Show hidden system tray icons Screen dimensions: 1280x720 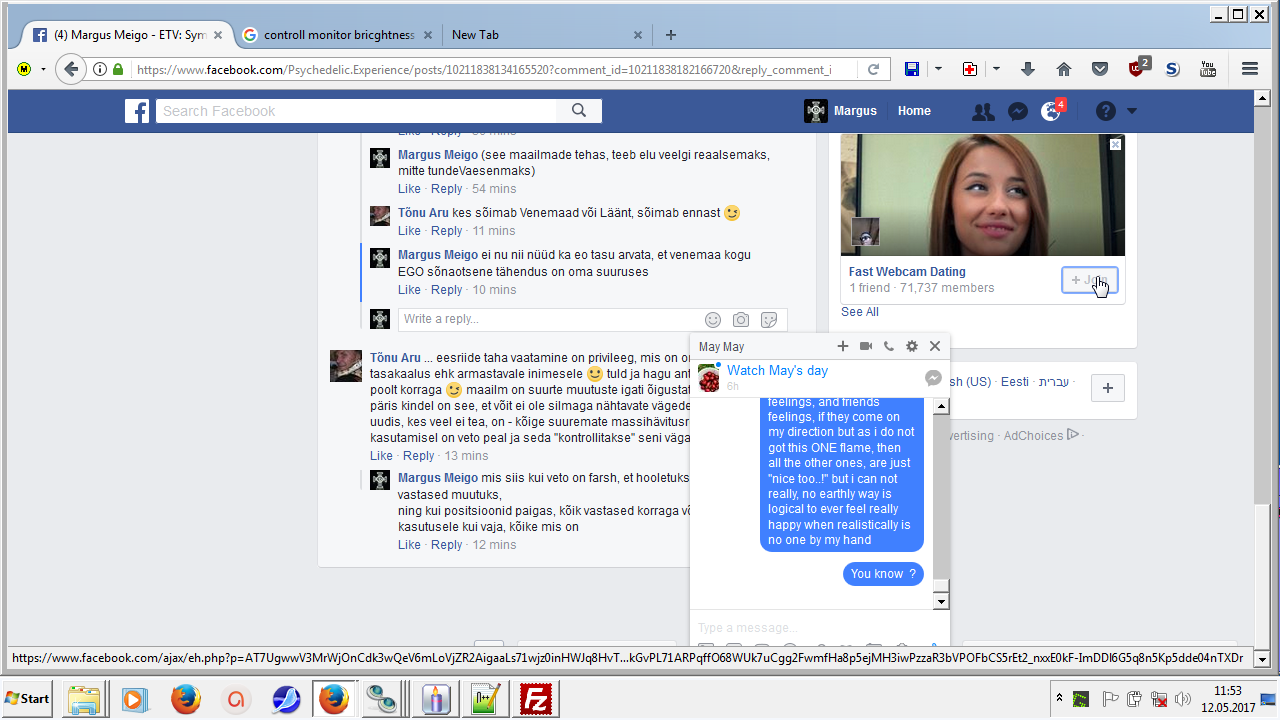(x=1059, y=698)
